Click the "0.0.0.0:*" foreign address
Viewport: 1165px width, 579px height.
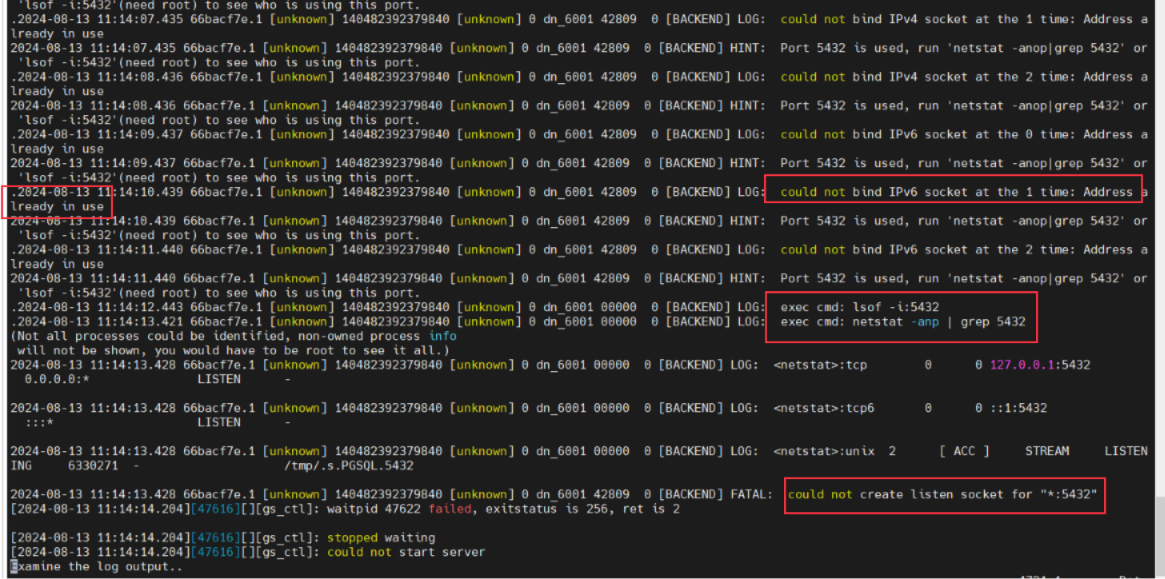click(56, 379)
